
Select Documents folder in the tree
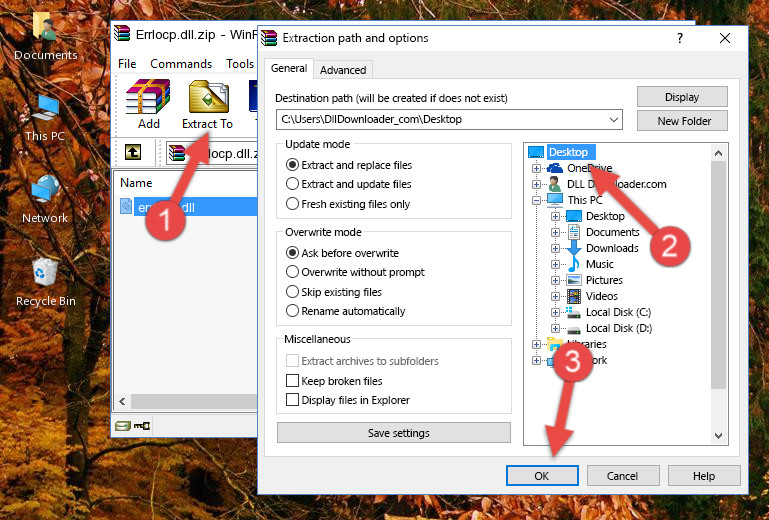pos(613,232)
